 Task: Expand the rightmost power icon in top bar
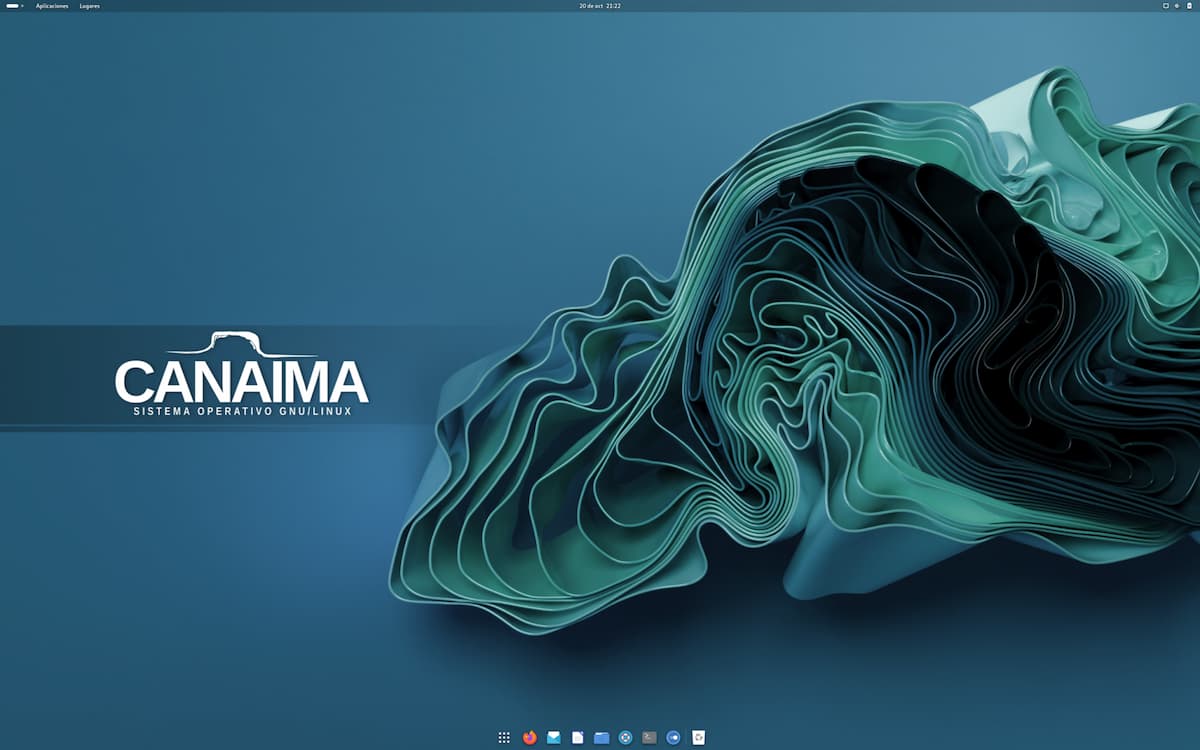[1189, 6]
